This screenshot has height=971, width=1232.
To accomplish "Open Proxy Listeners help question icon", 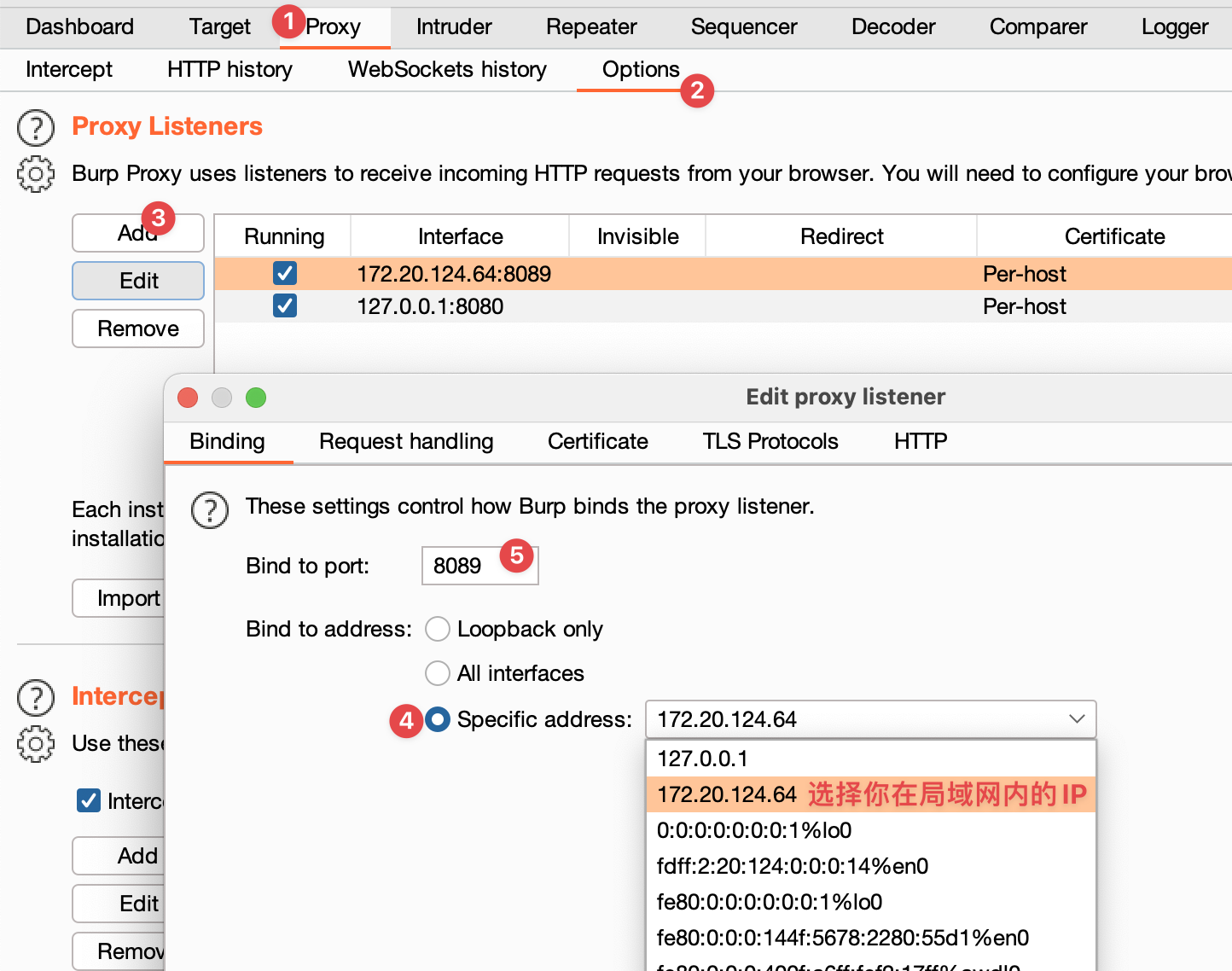I will 36,127.
